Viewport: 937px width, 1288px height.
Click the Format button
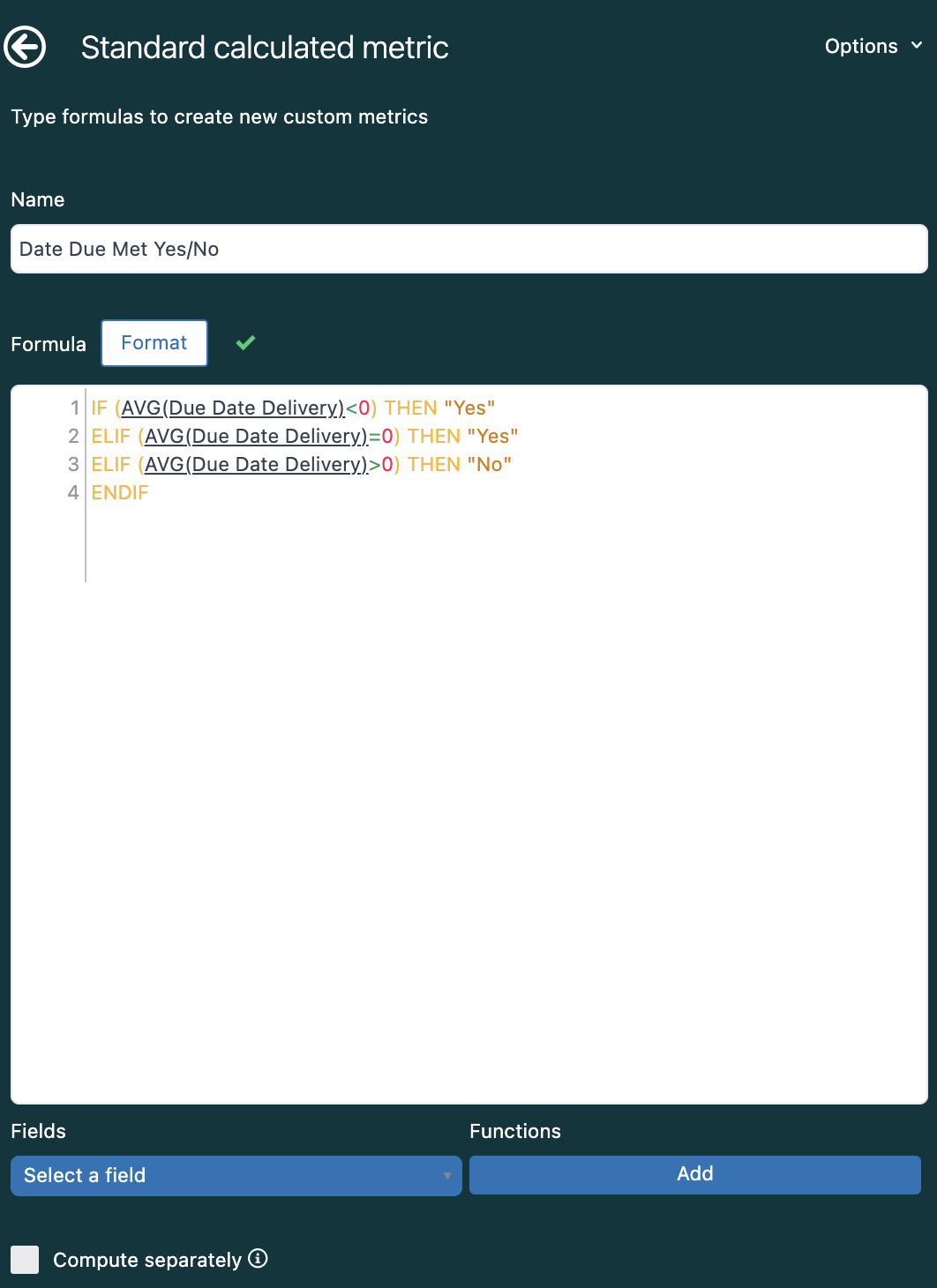click(154, 343)
